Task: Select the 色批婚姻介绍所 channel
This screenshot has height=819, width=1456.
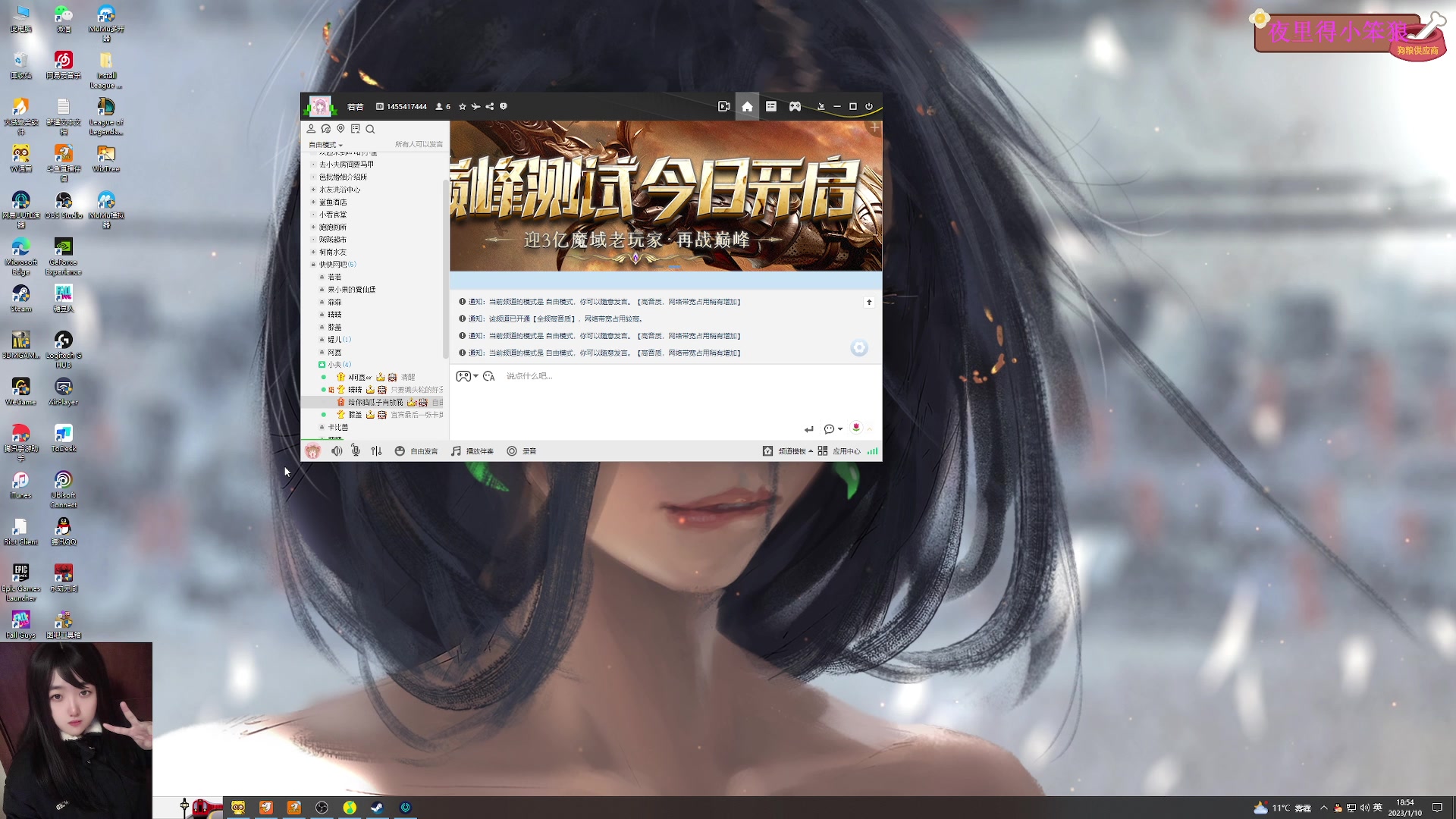Action: point(343,177)
